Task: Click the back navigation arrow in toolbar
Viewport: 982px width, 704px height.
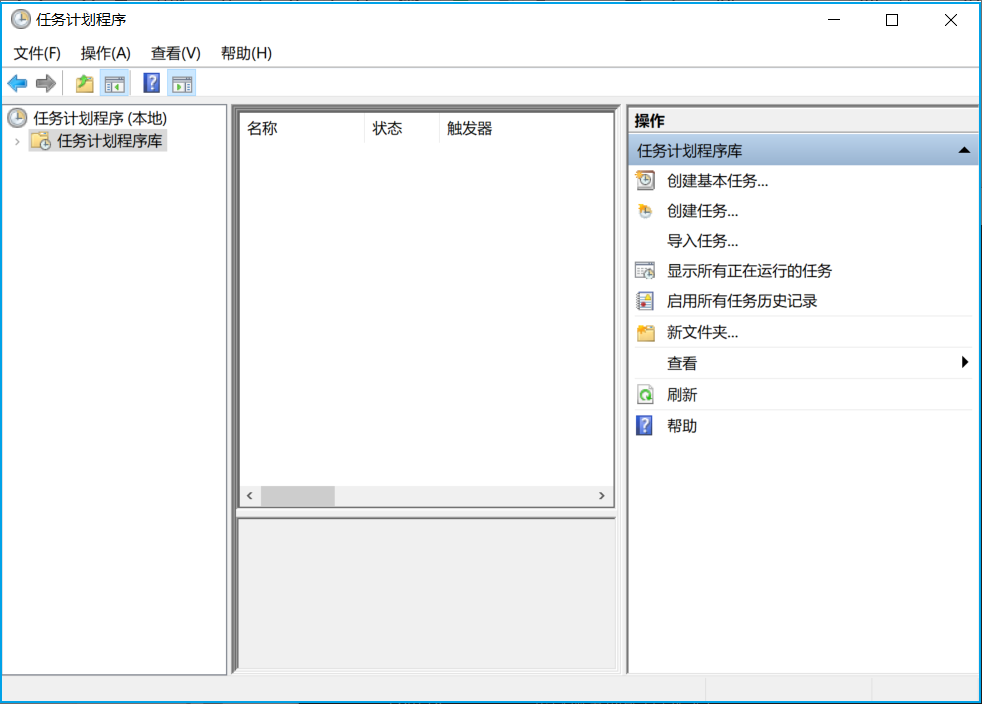Action: coord(17,83)
